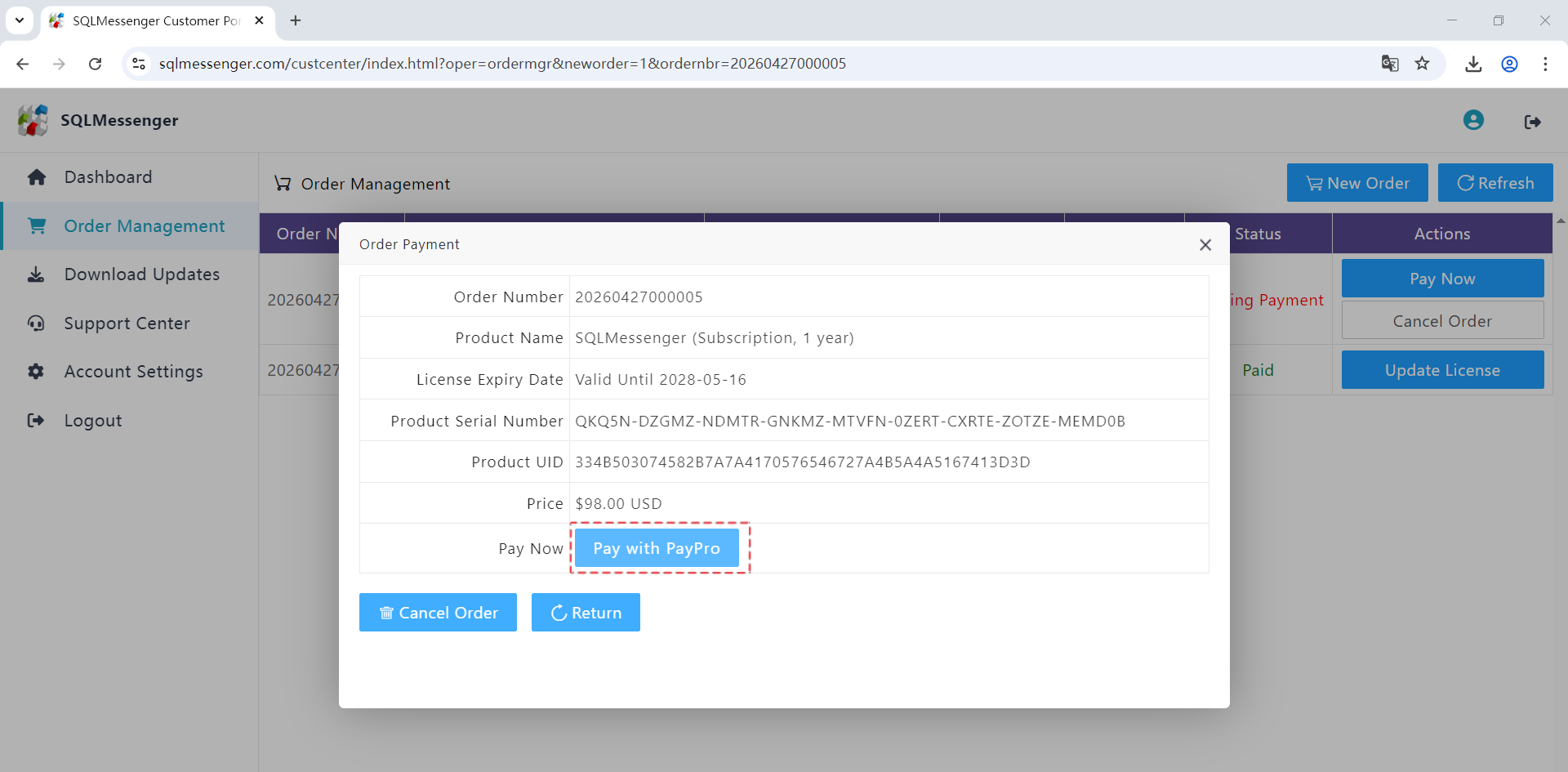Image resolution: width=1568 pixels, height=772 pixels.
Task: Click the browser reload page icon
Action: (x=96, y=64)
